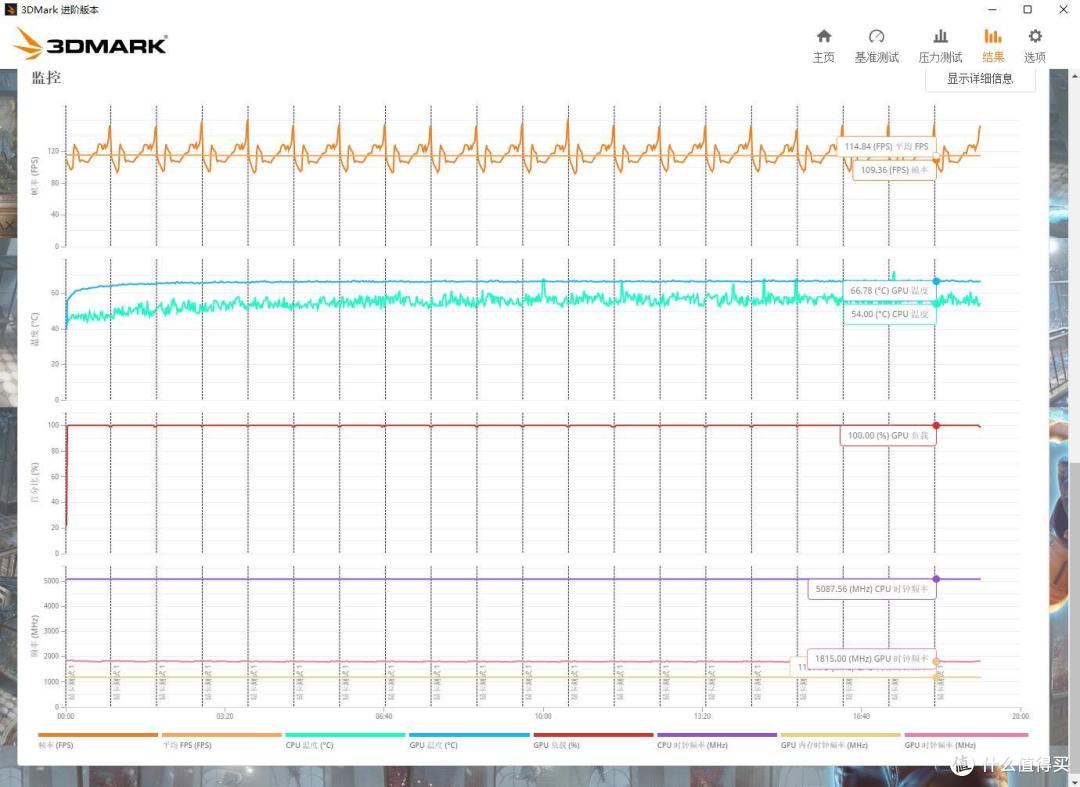Click the 20:00 time axis label
Image resolution: width=1080 pixels, height=787 pixels.
click(1019, 716)
